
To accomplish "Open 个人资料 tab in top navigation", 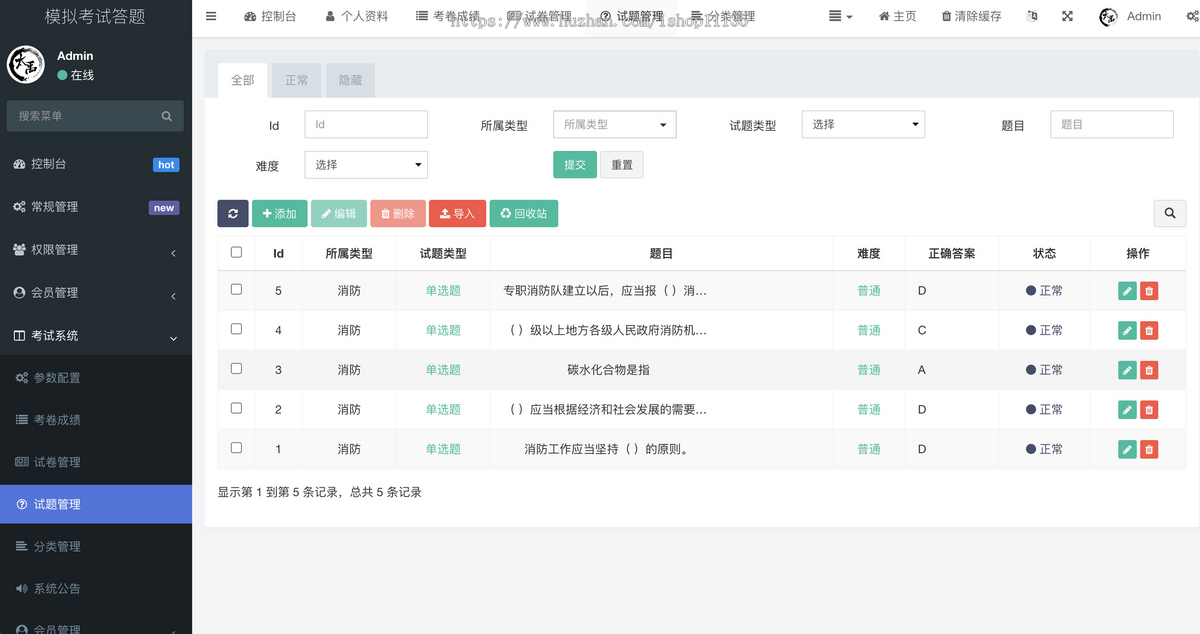I will (x=357, y=16).
